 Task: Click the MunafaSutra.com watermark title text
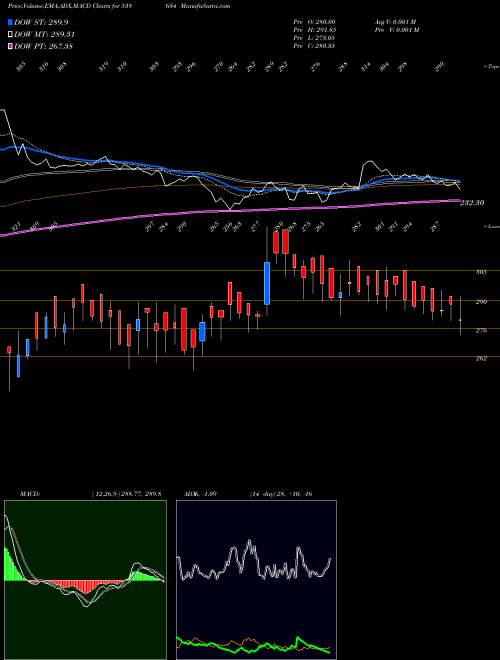coord(207,6)
